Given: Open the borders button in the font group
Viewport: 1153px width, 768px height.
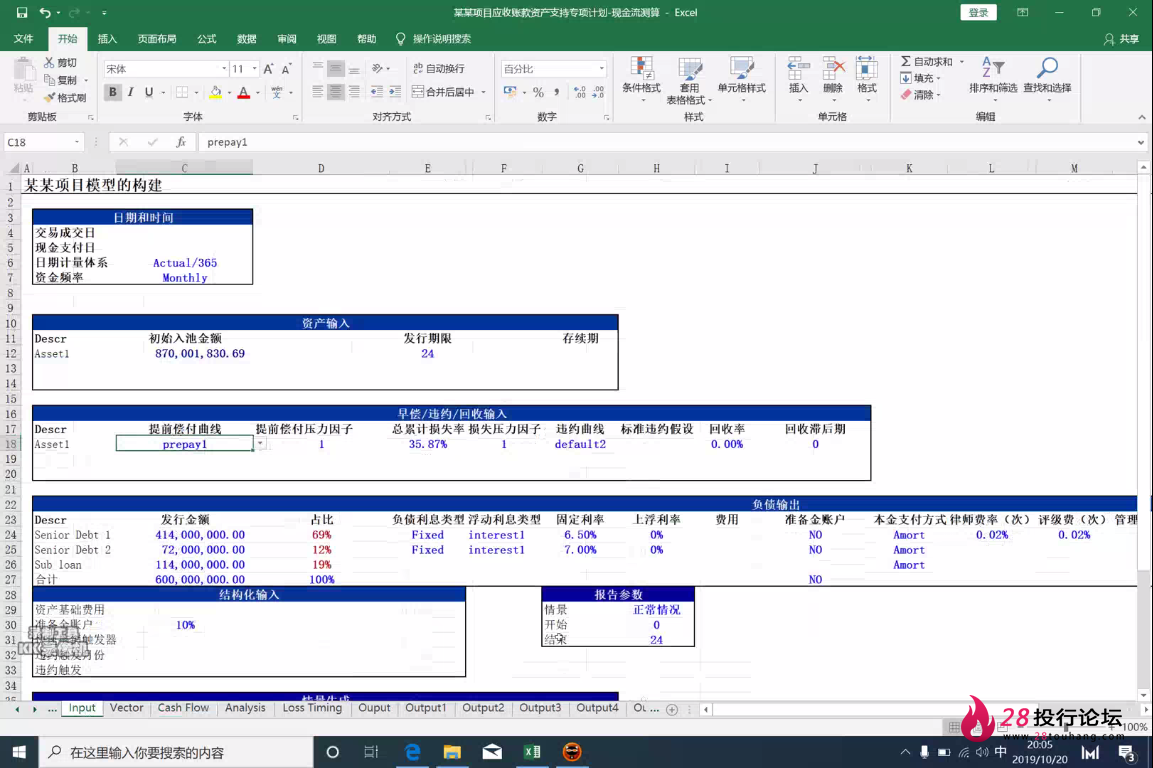Looking at the screenshot, I should pyautogui.click(x=182, y=93).
